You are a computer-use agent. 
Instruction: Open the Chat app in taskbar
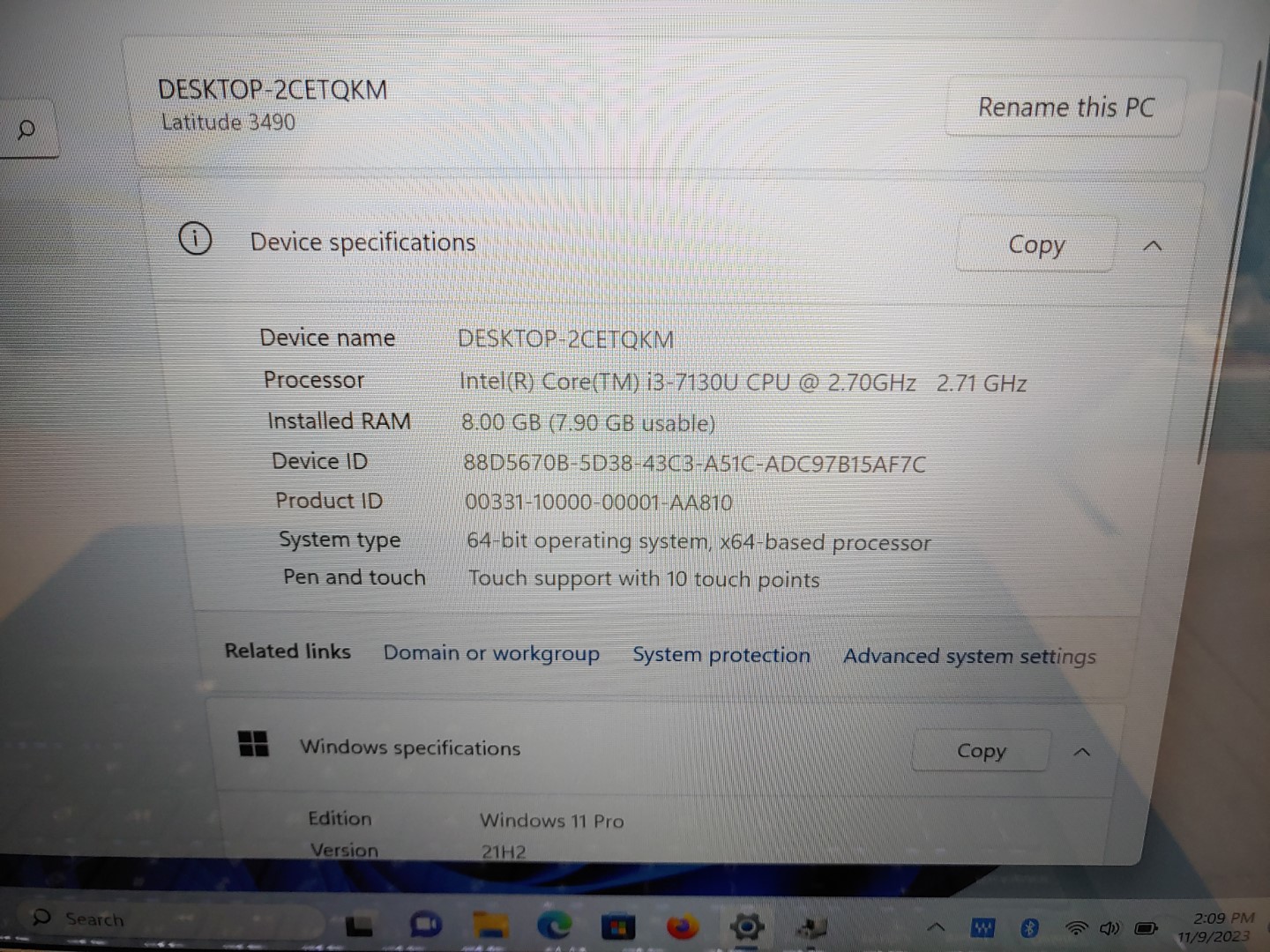[426, 925]
